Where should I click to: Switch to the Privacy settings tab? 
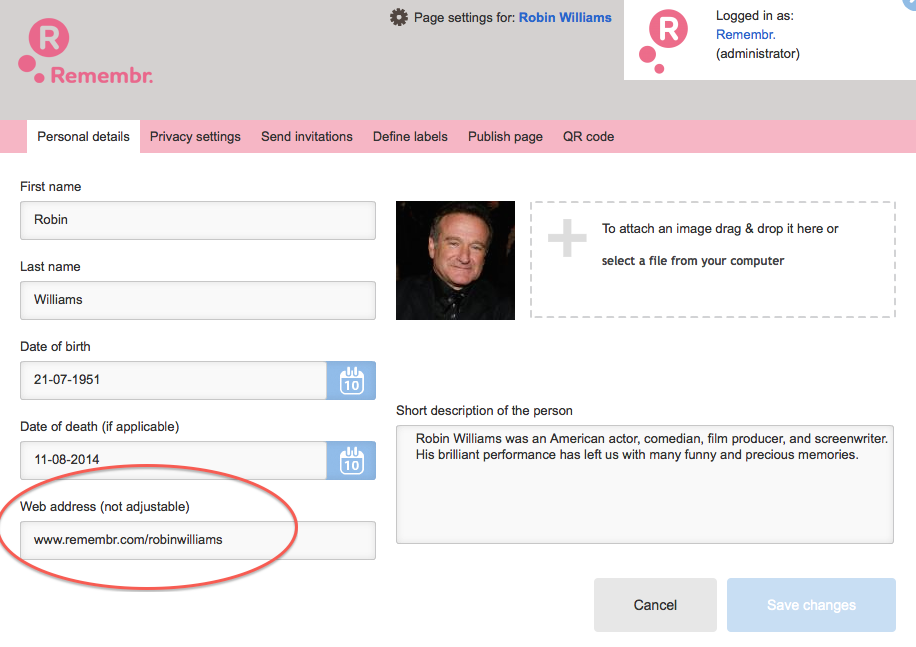195,137
